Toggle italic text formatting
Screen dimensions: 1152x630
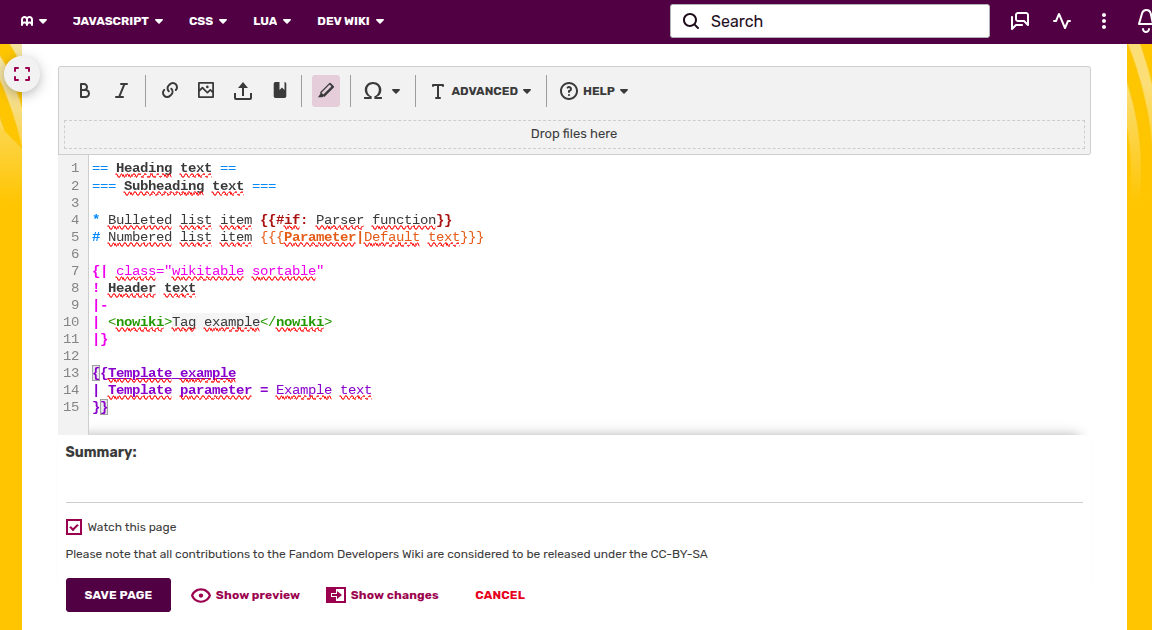(x=121, y=90)
